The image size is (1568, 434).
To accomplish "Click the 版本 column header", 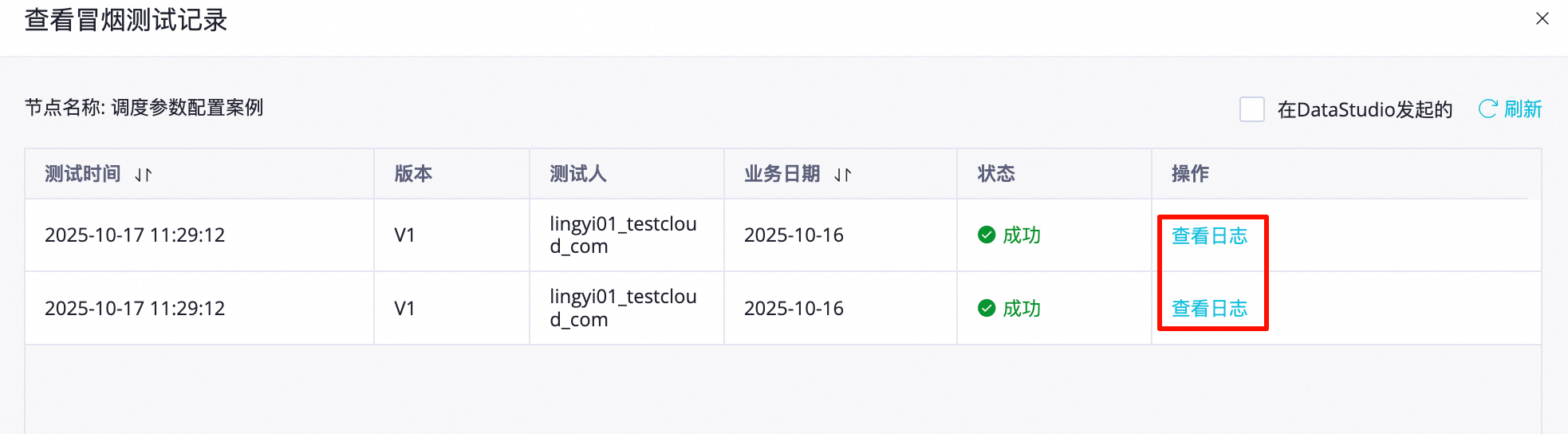I will tap(413, 174).
